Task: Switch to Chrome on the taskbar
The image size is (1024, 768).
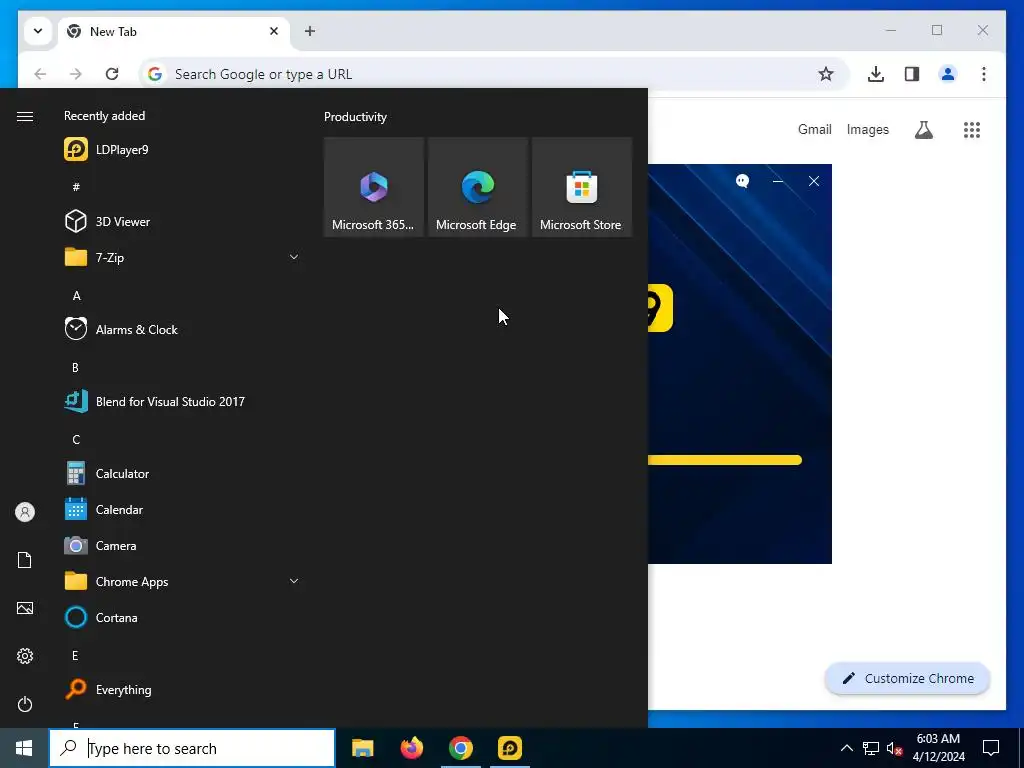Action: [460, 748]
